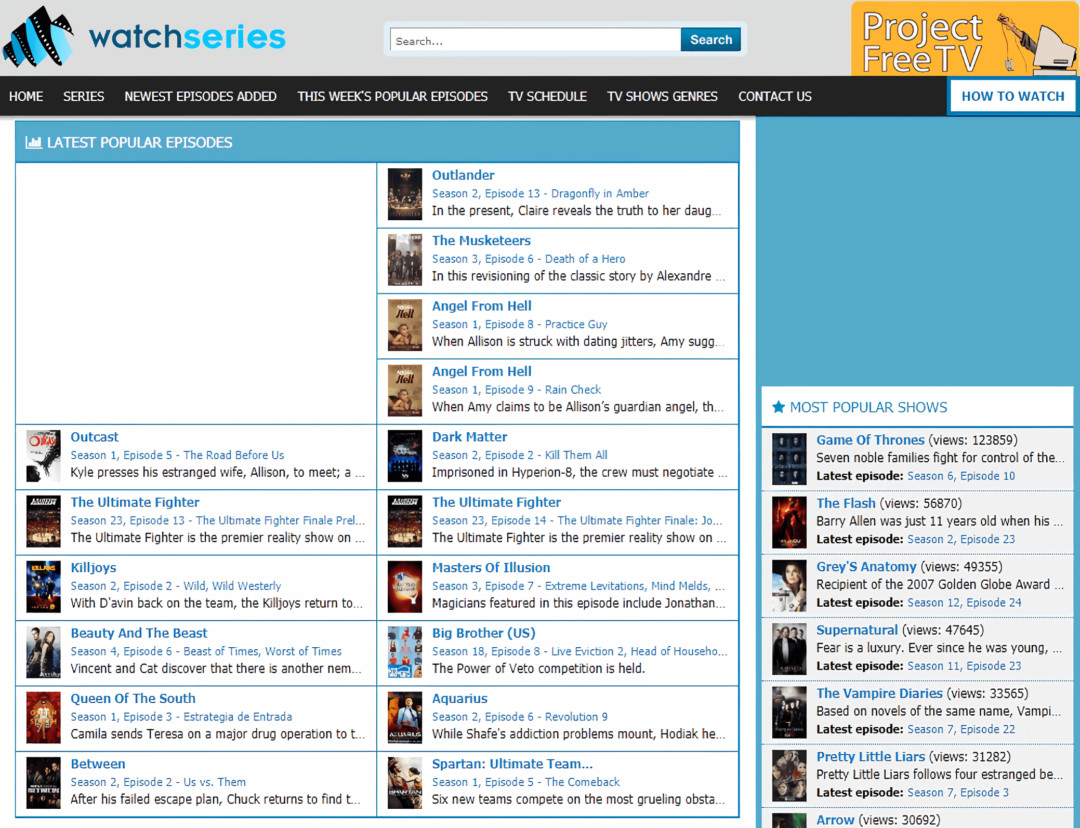Open the Masters Of Illusion thumbnail
The image size is (1080, 828).
tap(405, 587)
